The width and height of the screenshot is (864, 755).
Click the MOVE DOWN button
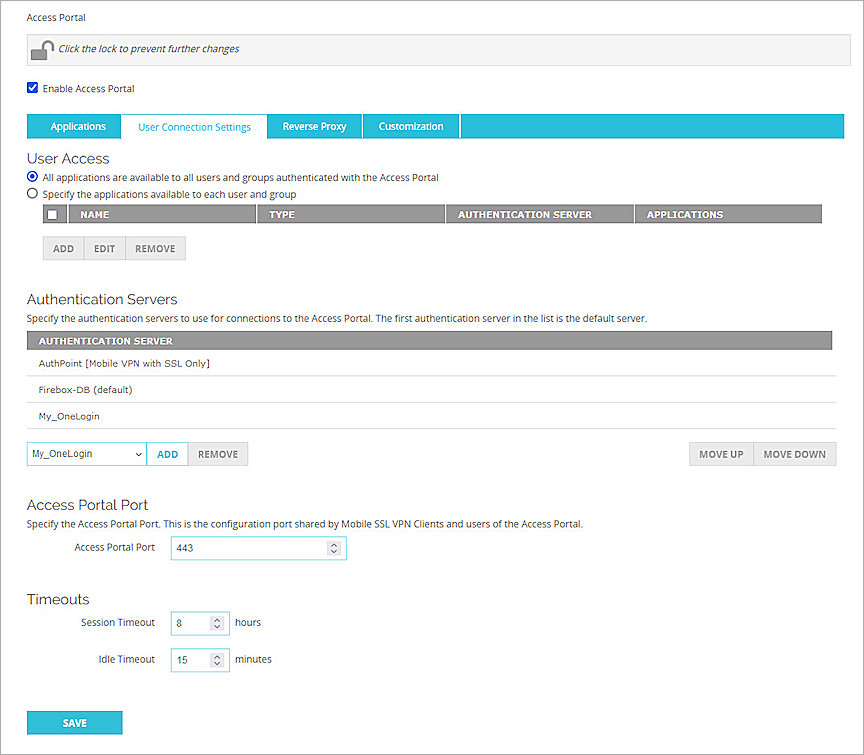point(794,453)
